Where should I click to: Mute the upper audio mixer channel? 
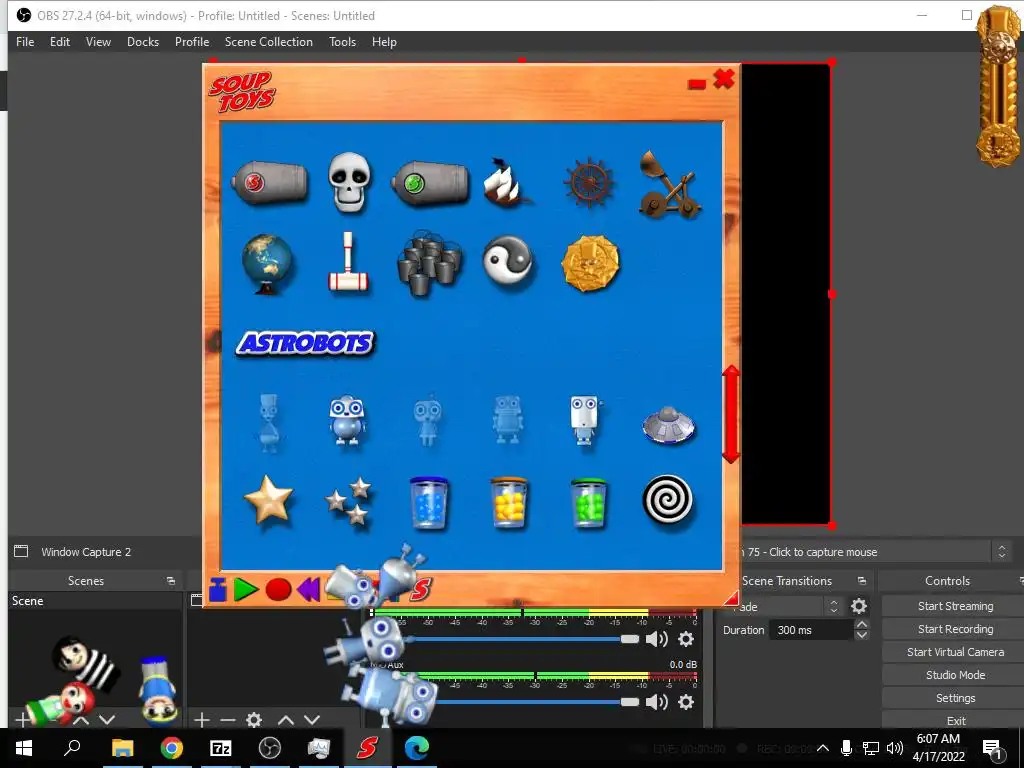click(656, 639)
